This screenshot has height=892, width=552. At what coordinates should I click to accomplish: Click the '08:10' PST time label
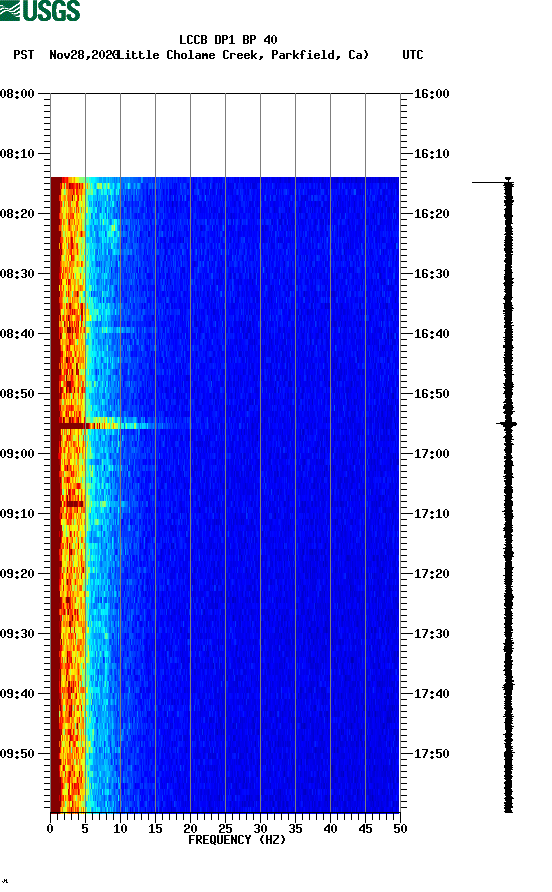(x=17, y=154)
